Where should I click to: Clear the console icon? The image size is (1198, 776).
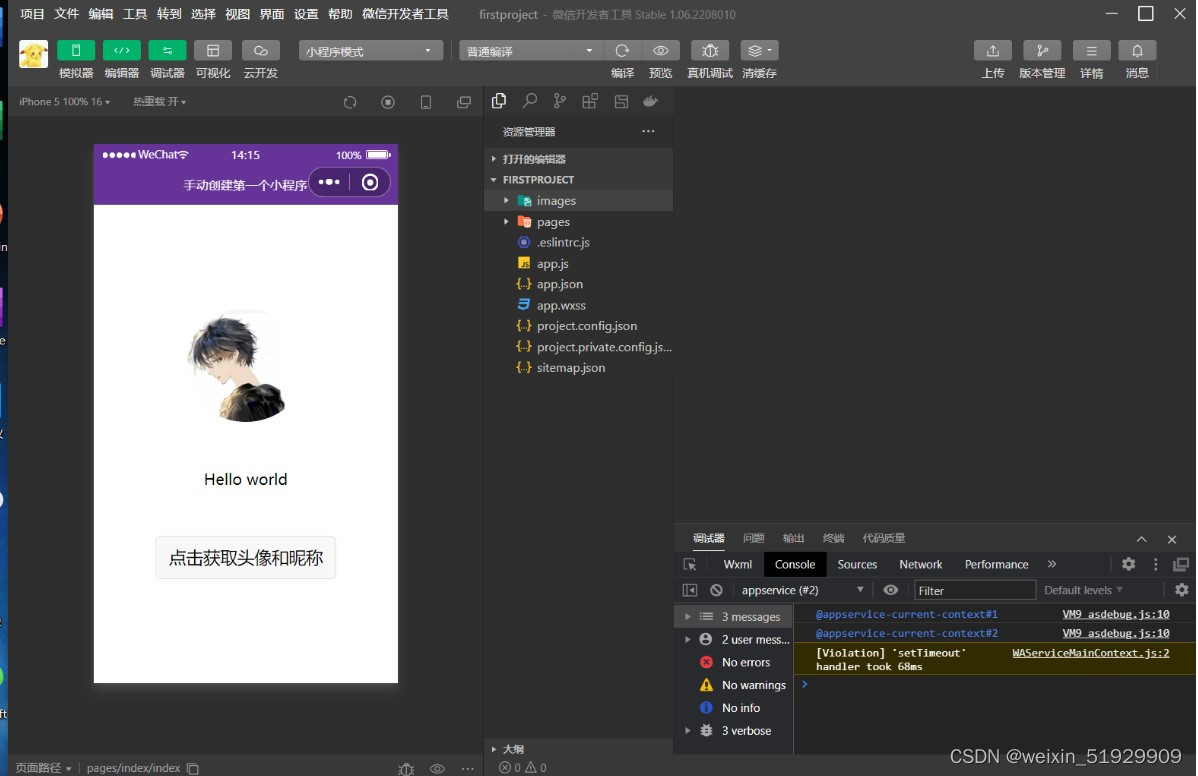pyautogui.click(x=716, y=590)
